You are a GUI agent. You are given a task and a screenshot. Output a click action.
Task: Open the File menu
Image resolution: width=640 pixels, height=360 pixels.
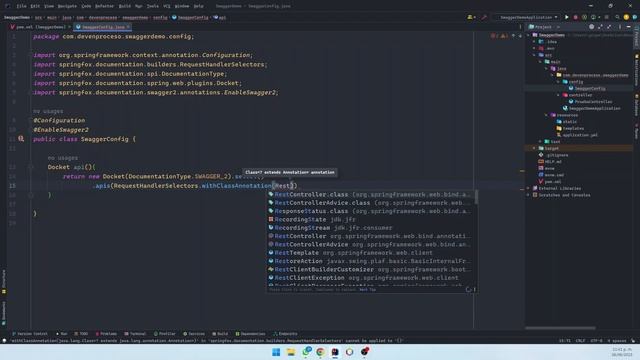22,6
